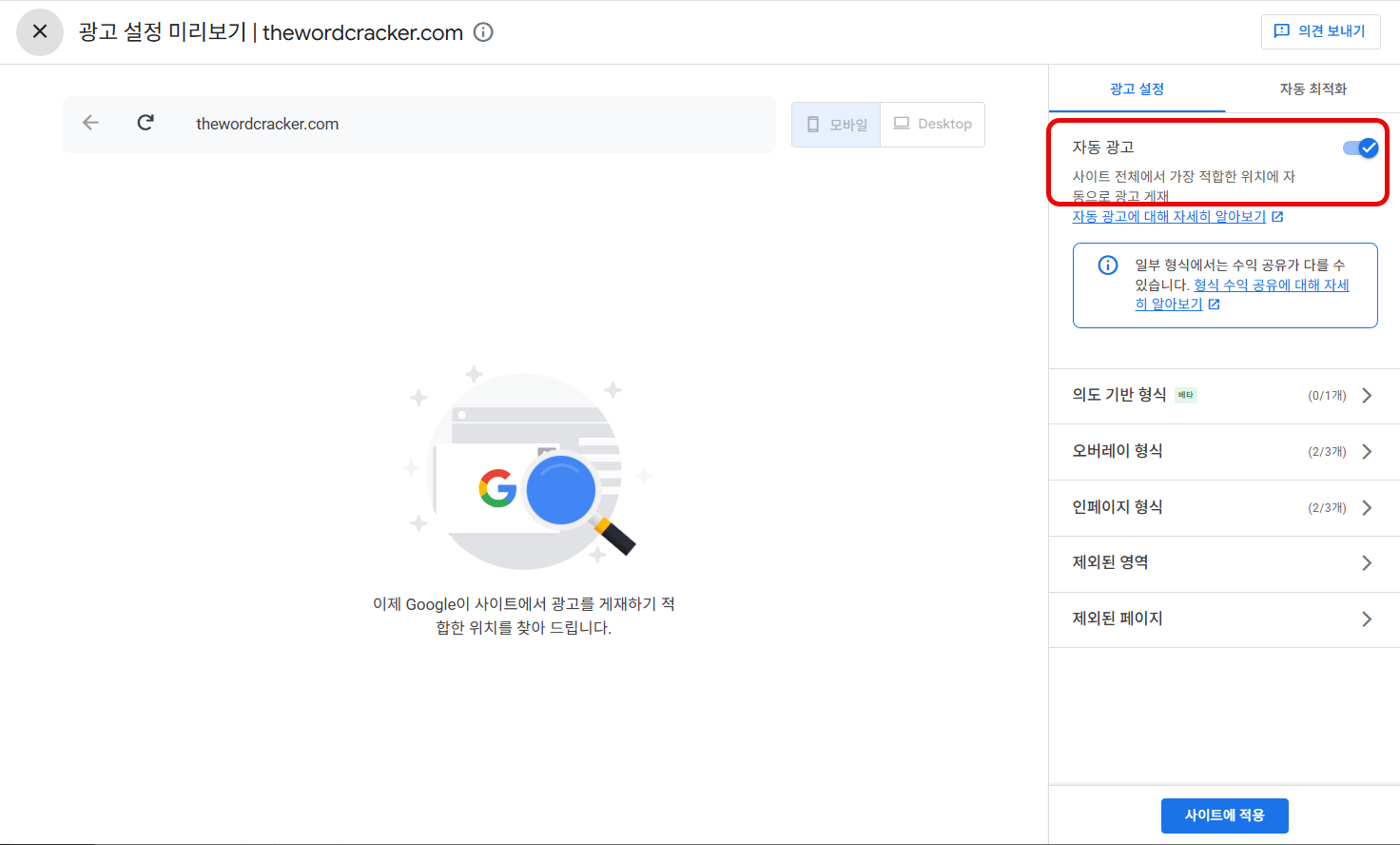Click the (0/1개) count text
This screenshot has height=845, width=1400.
click(1327, 396)
